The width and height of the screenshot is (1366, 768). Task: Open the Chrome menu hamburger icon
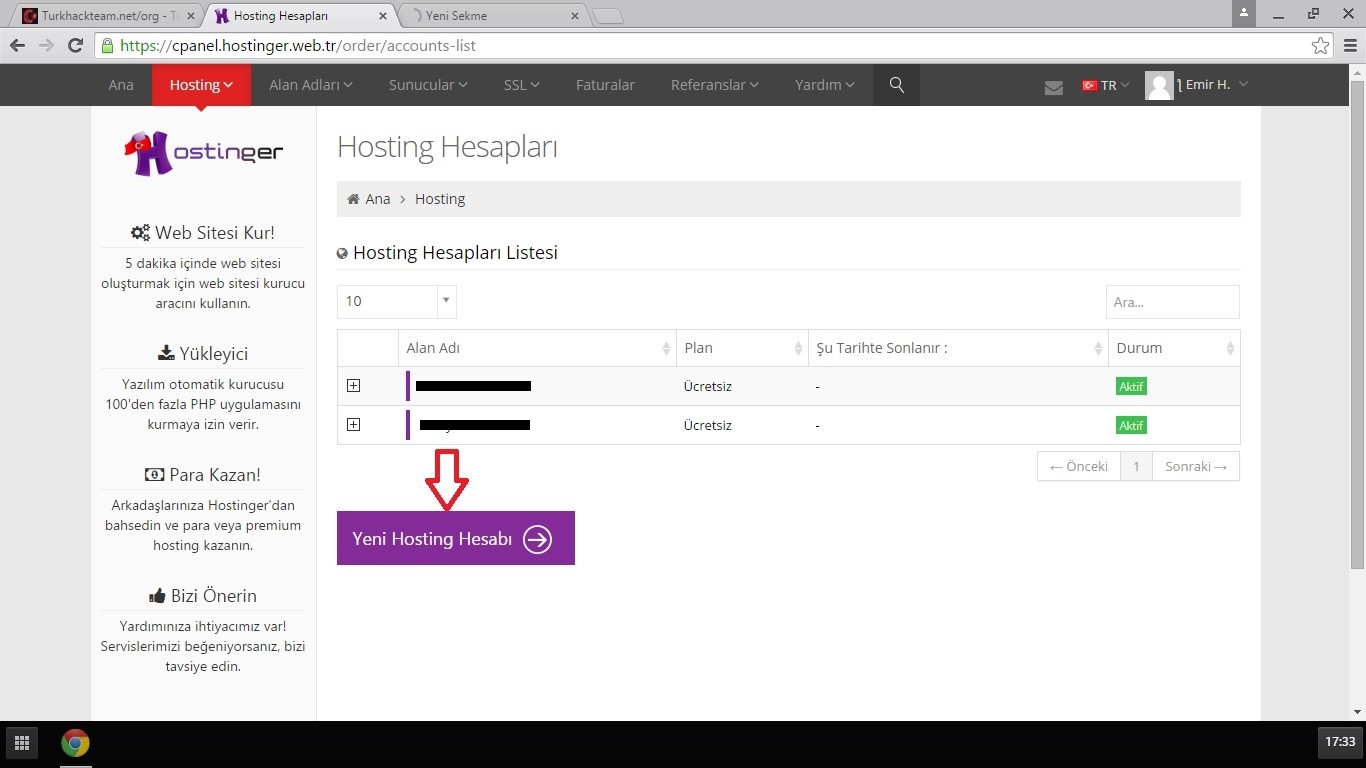click(1350, 46)
